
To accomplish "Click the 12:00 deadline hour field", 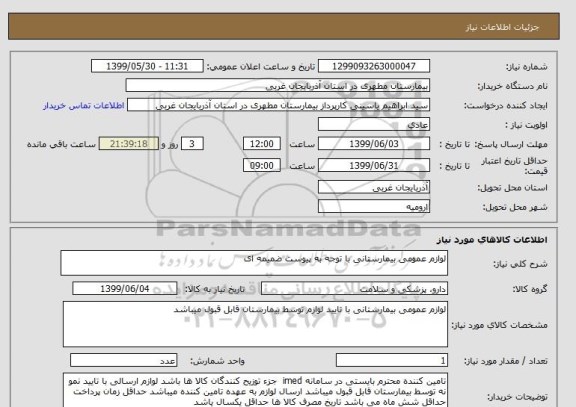I will [262, 144].
